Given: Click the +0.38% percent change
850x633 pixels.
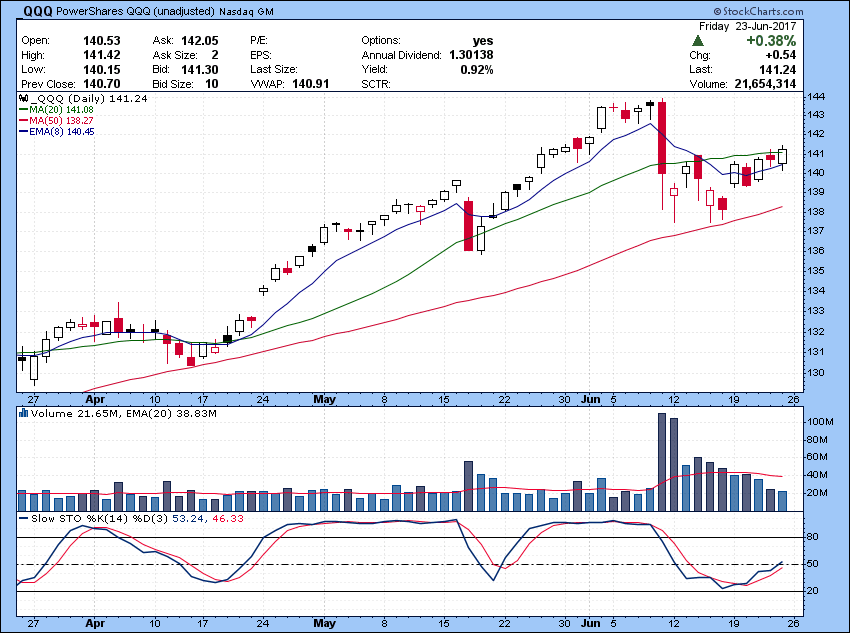Looking at the screenshot, I should (x=771, y=41).
